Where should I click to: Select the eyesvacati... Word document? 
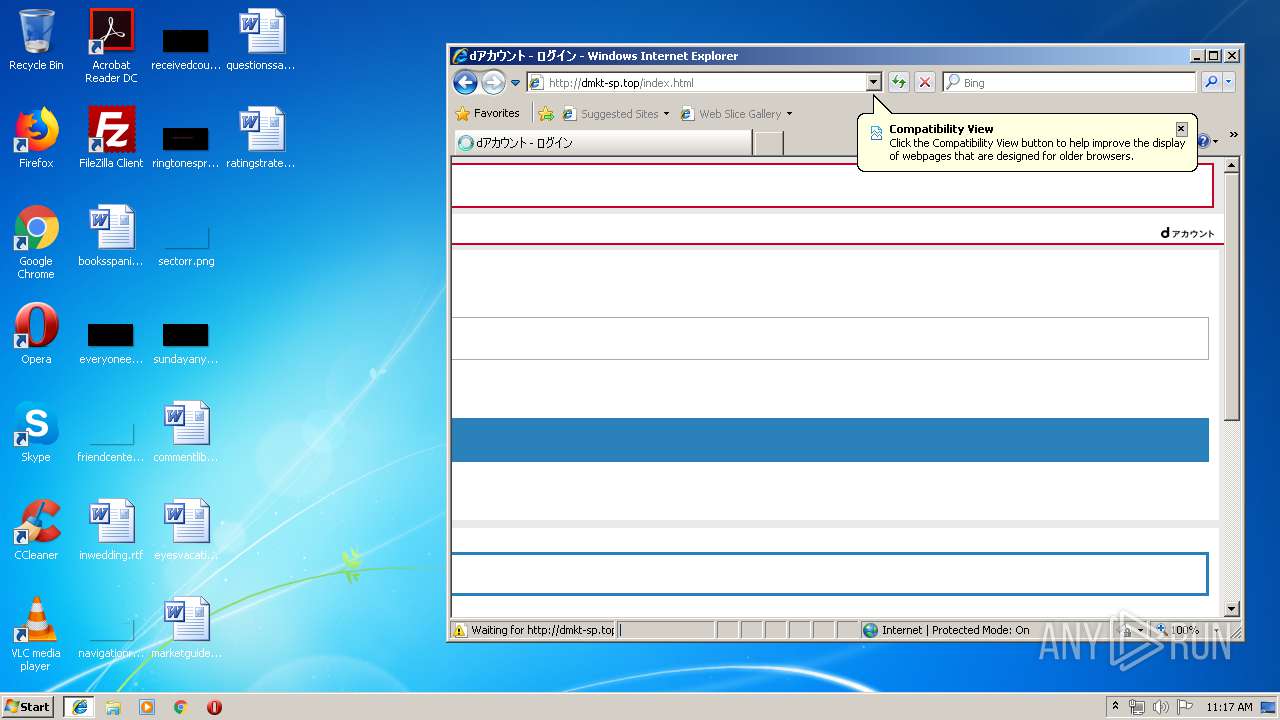[186, 530]
